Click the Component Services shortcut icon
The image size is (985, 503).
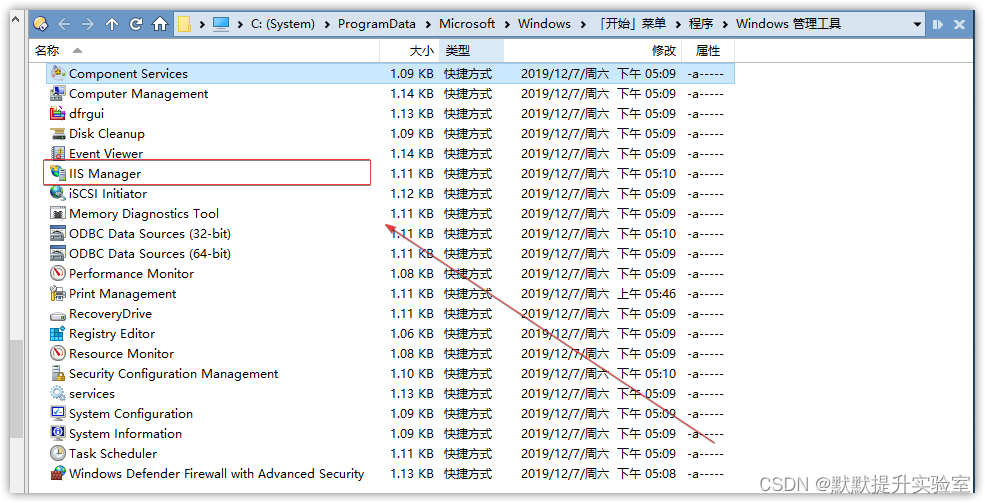pos(58,73)
